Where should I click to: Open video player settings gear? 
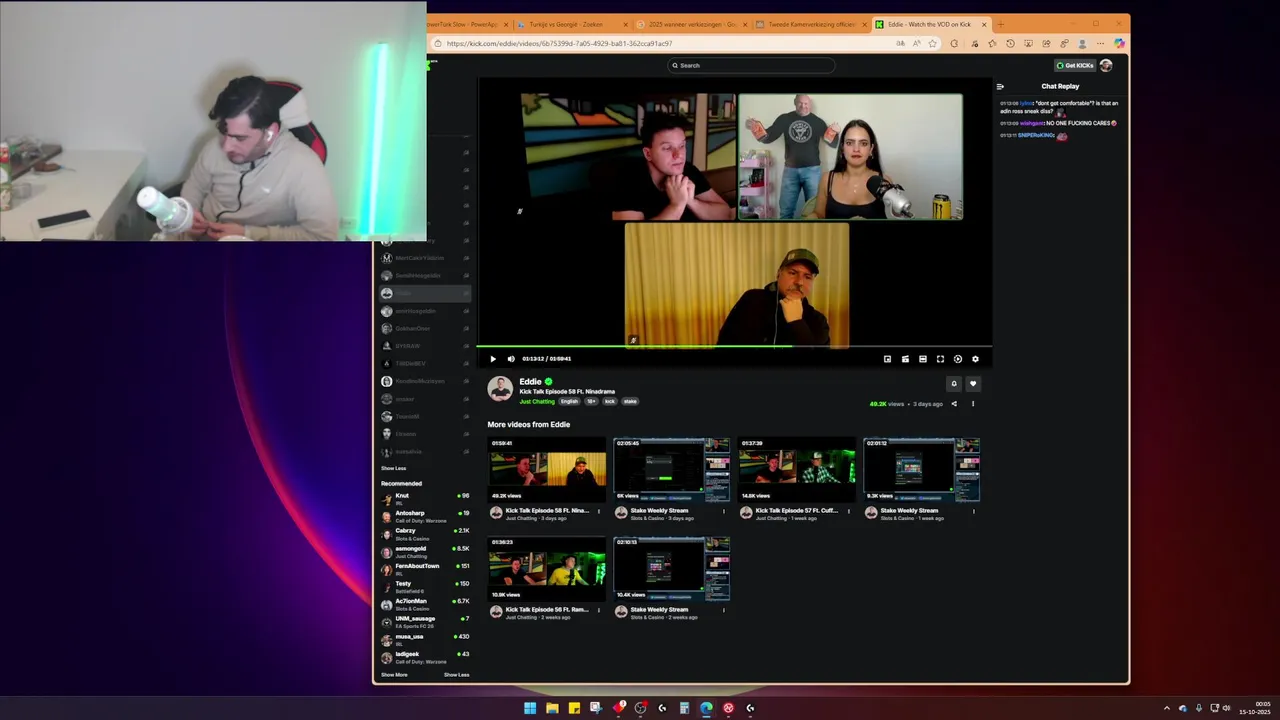975,359
